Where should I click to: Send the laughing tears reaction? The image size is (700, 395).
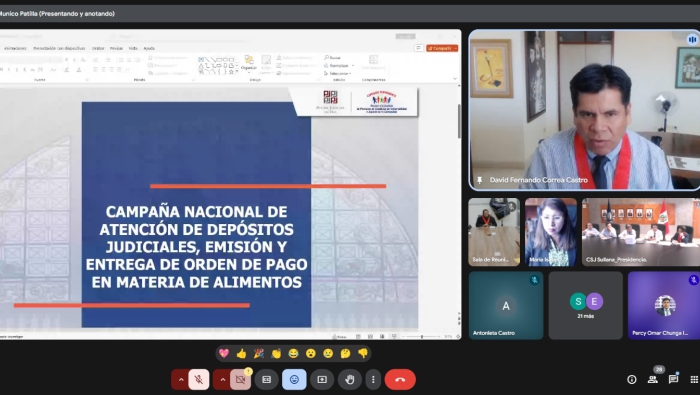point(293,353)
